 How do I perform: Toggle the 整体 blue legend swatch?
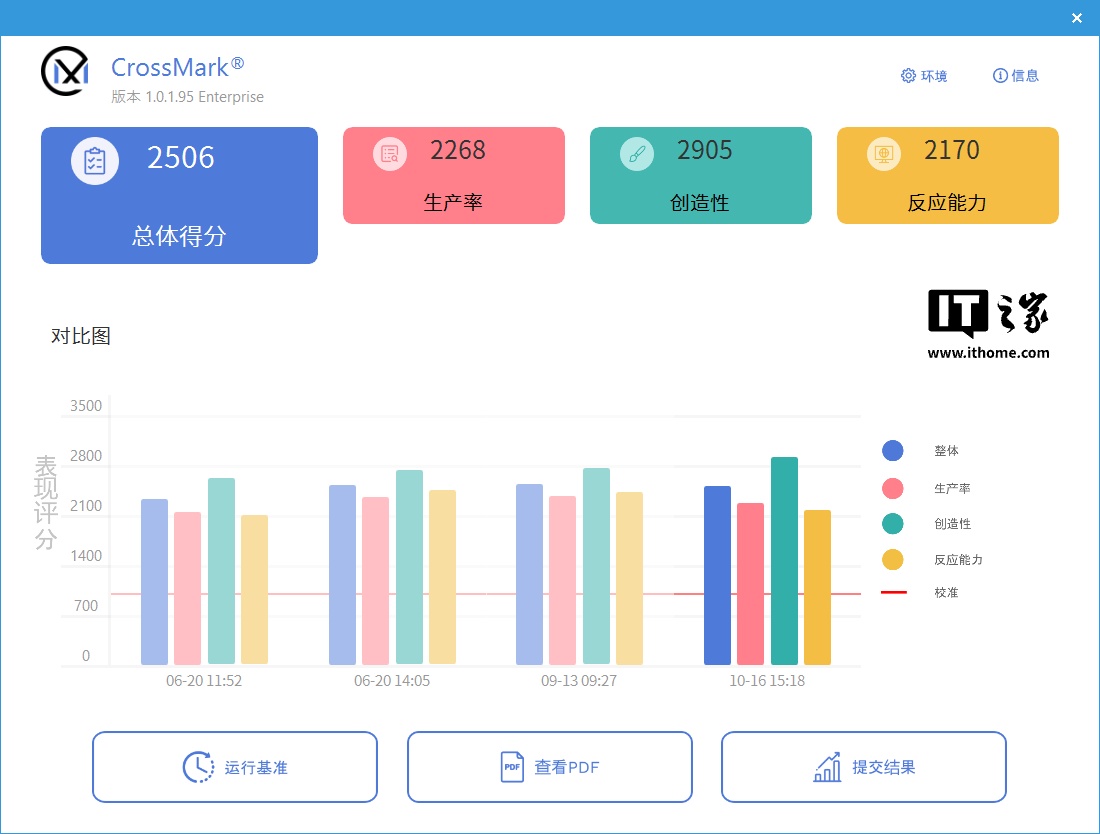click(893, 451)
